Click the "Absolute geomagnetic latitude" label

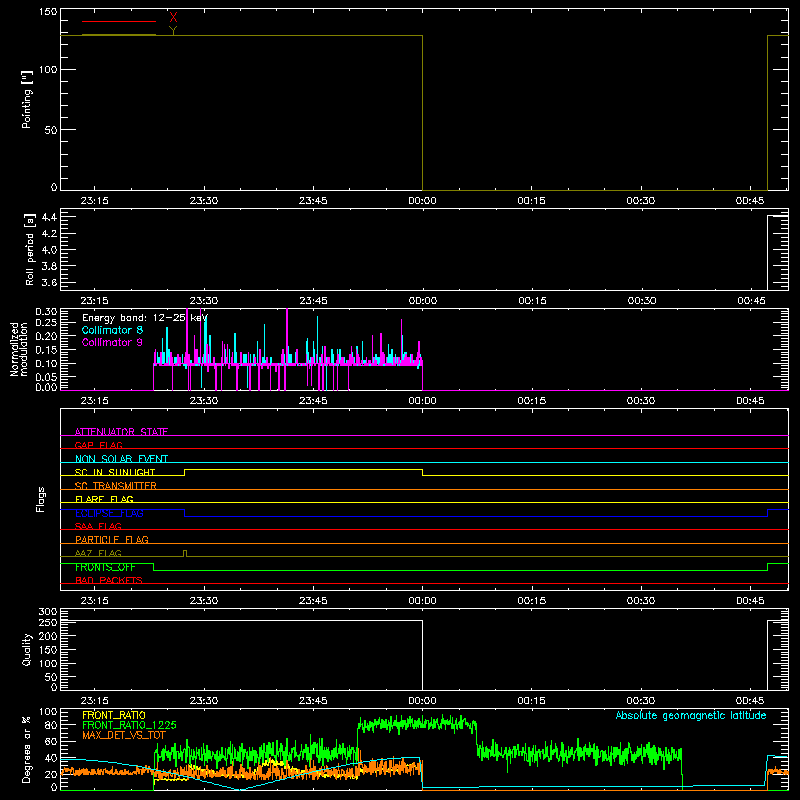(x=691, y=715)
